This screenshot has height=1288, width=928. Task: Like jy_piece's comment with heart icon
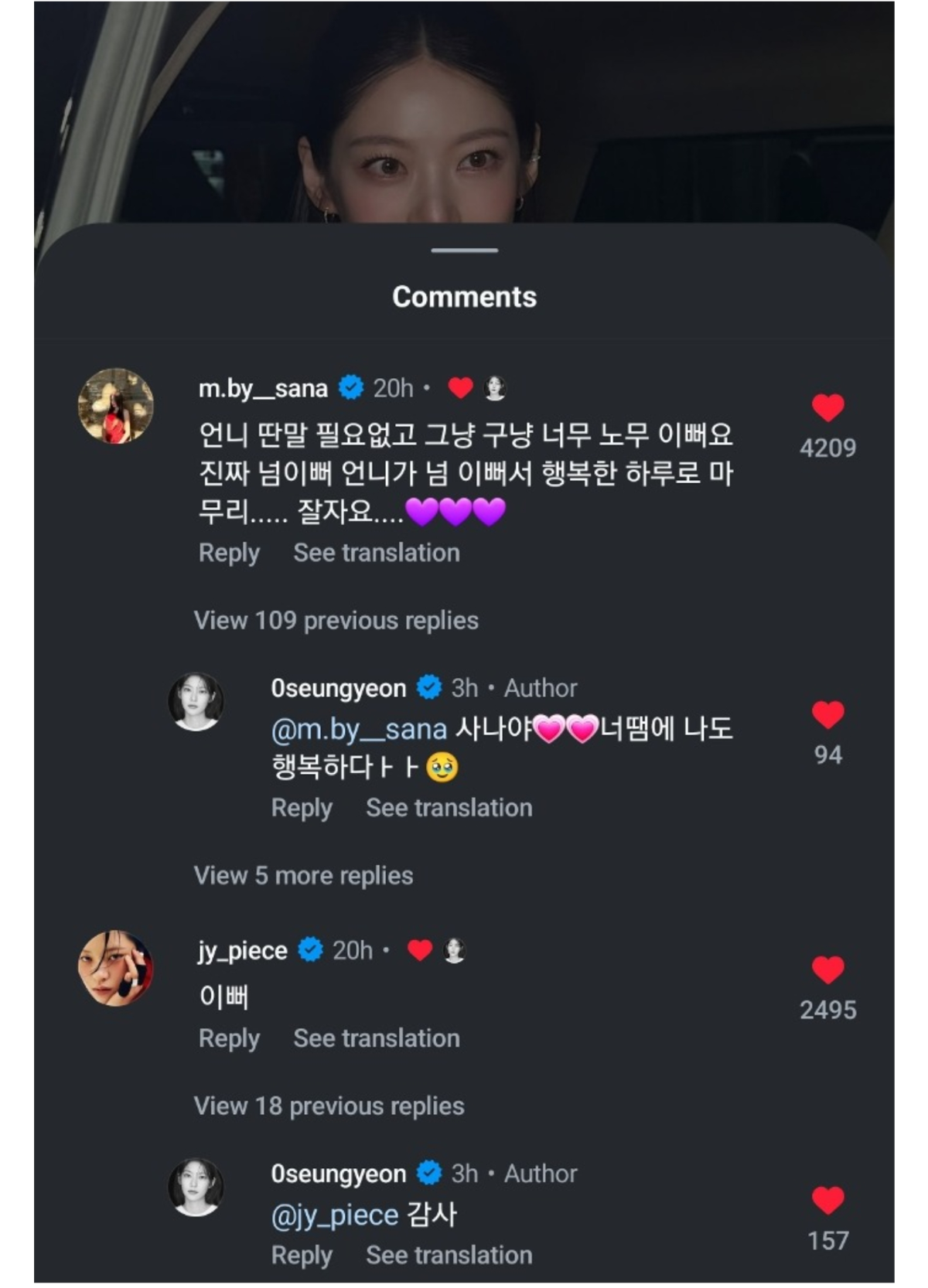pos(827,970)
